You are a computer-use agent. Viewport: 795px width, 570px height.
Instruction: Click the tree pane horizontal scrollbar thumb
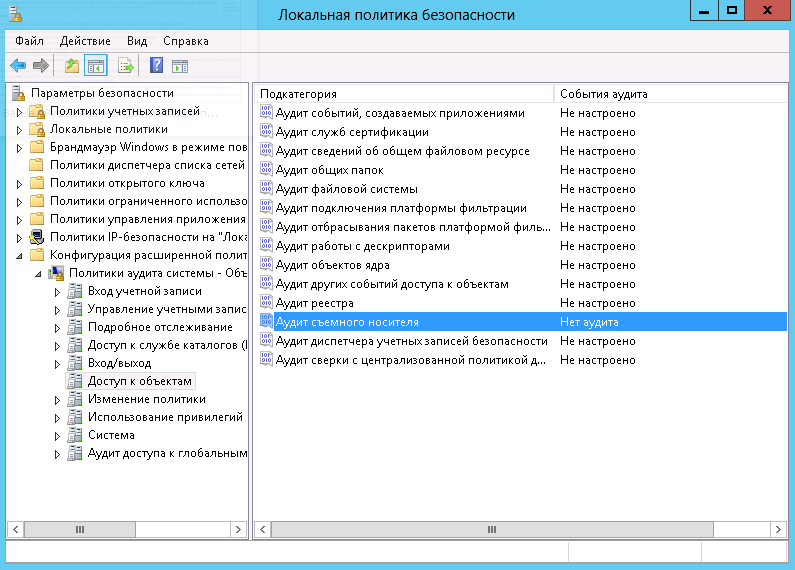pos(80,529)
